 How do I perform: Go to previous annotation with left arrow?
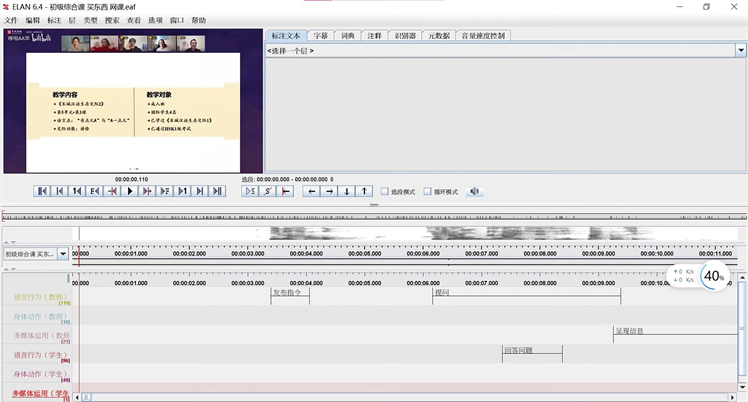click(x=312, y=191)
